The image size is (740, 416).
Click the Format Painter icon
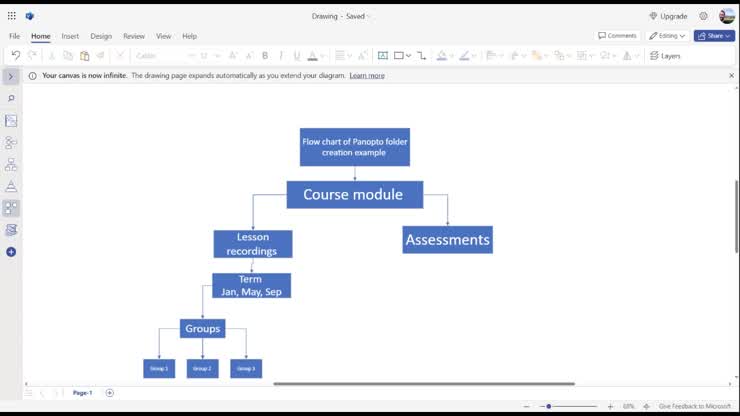click(101, 56)
